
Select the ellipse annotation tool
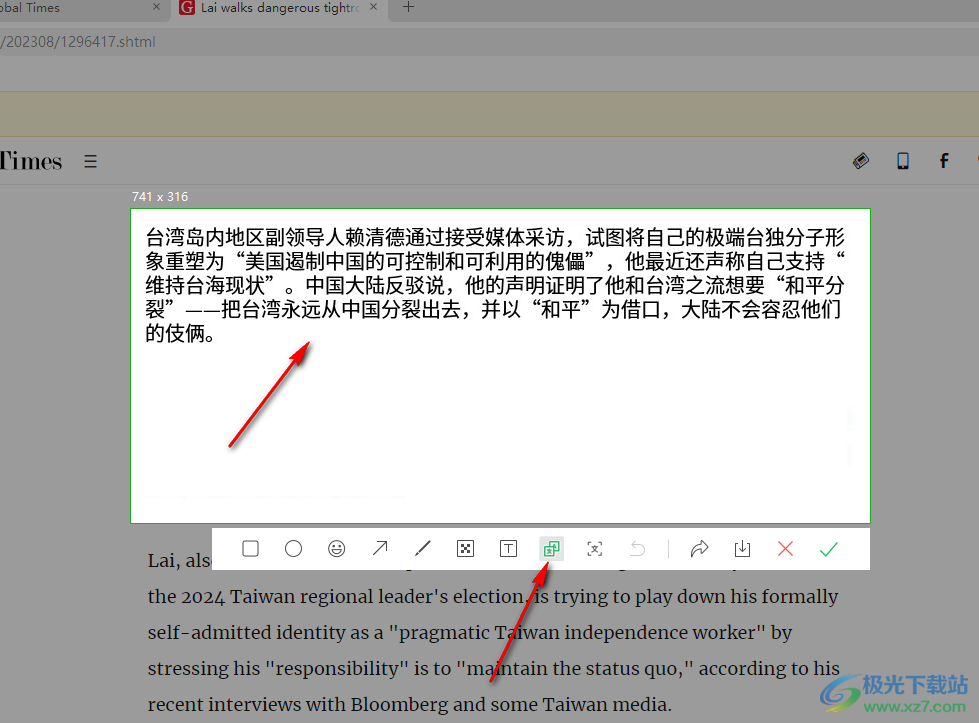coord(293,548)
